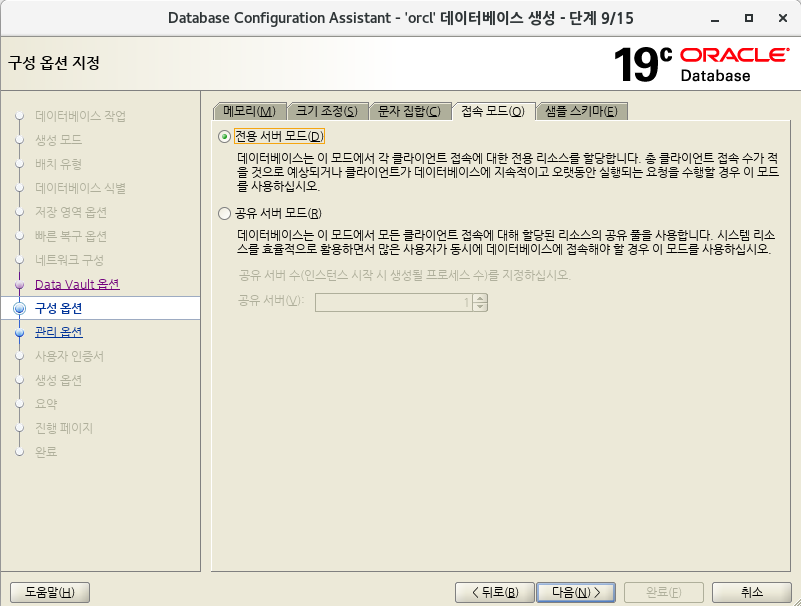Click the 데이터베이스 식별 step text
The height and width of the screenshot is (606, 801).
tap(80, 188)
